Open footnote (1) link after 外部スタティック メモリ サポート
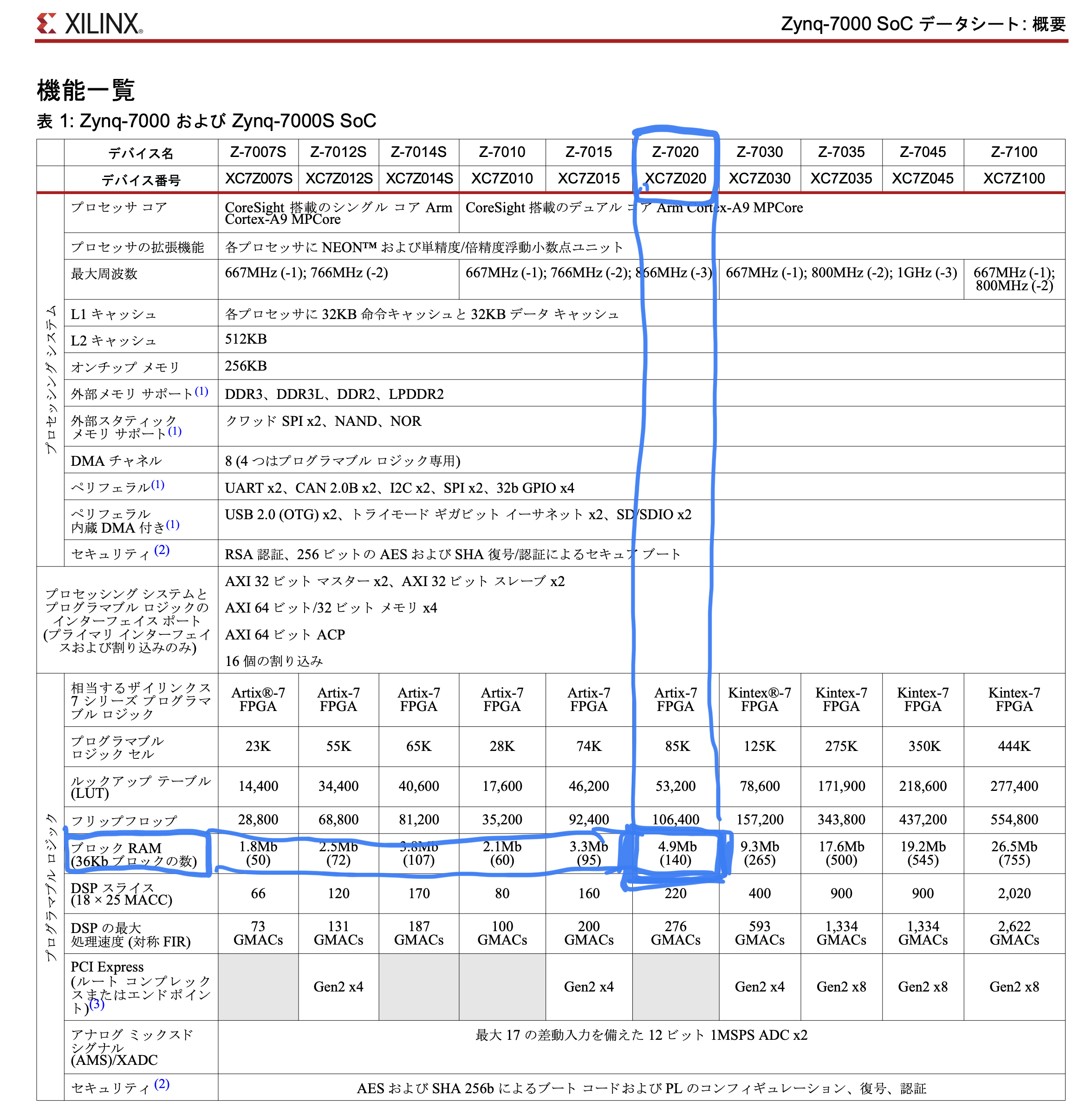 (175, 431)
